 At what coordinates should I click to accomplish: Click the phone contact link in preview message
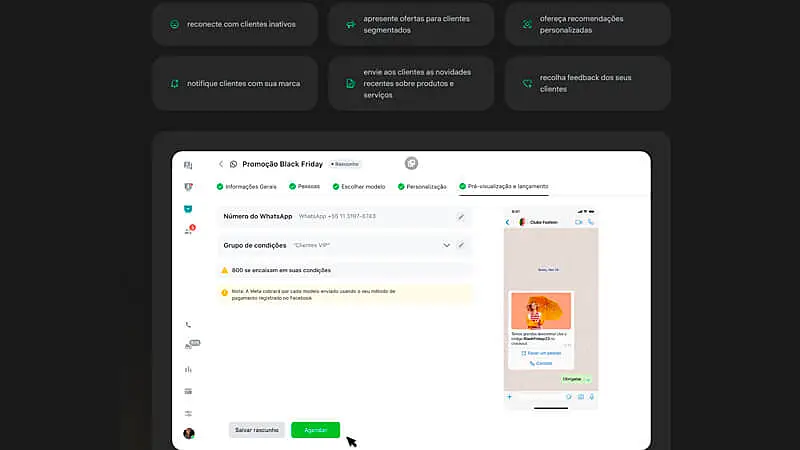click(541, 363)
